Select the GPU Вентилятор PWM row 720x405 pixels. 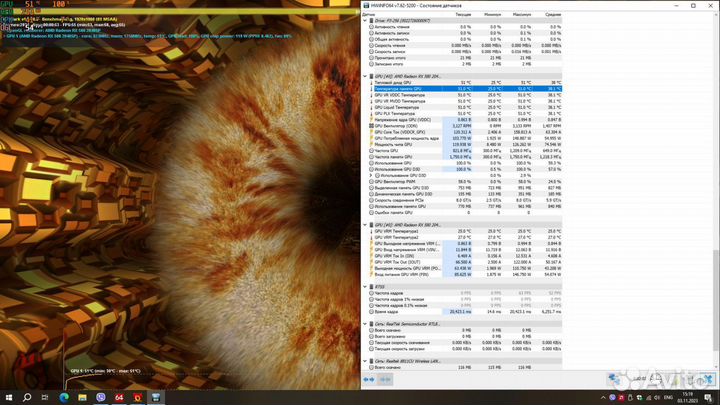pyautogui.click(x=465, y=182)
